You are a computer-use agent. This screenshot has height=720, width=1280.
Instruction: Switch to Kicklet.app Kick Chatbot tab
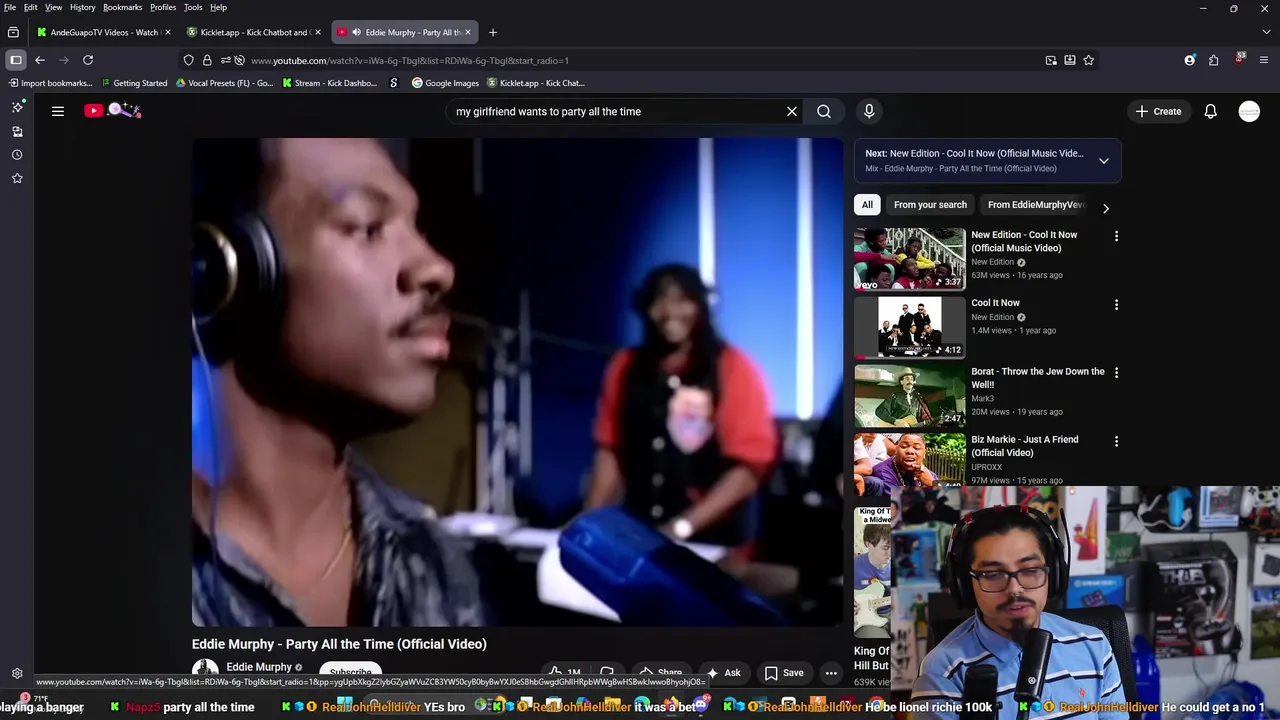[255, 32]
